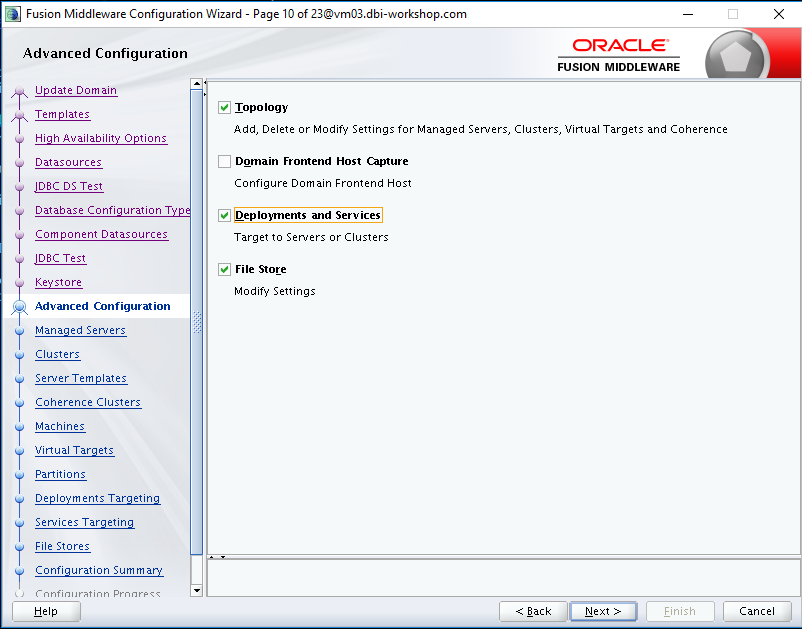This screenshot has height=629, width=802.
Task: Click the Templates step marker icon
Action: 19,116
